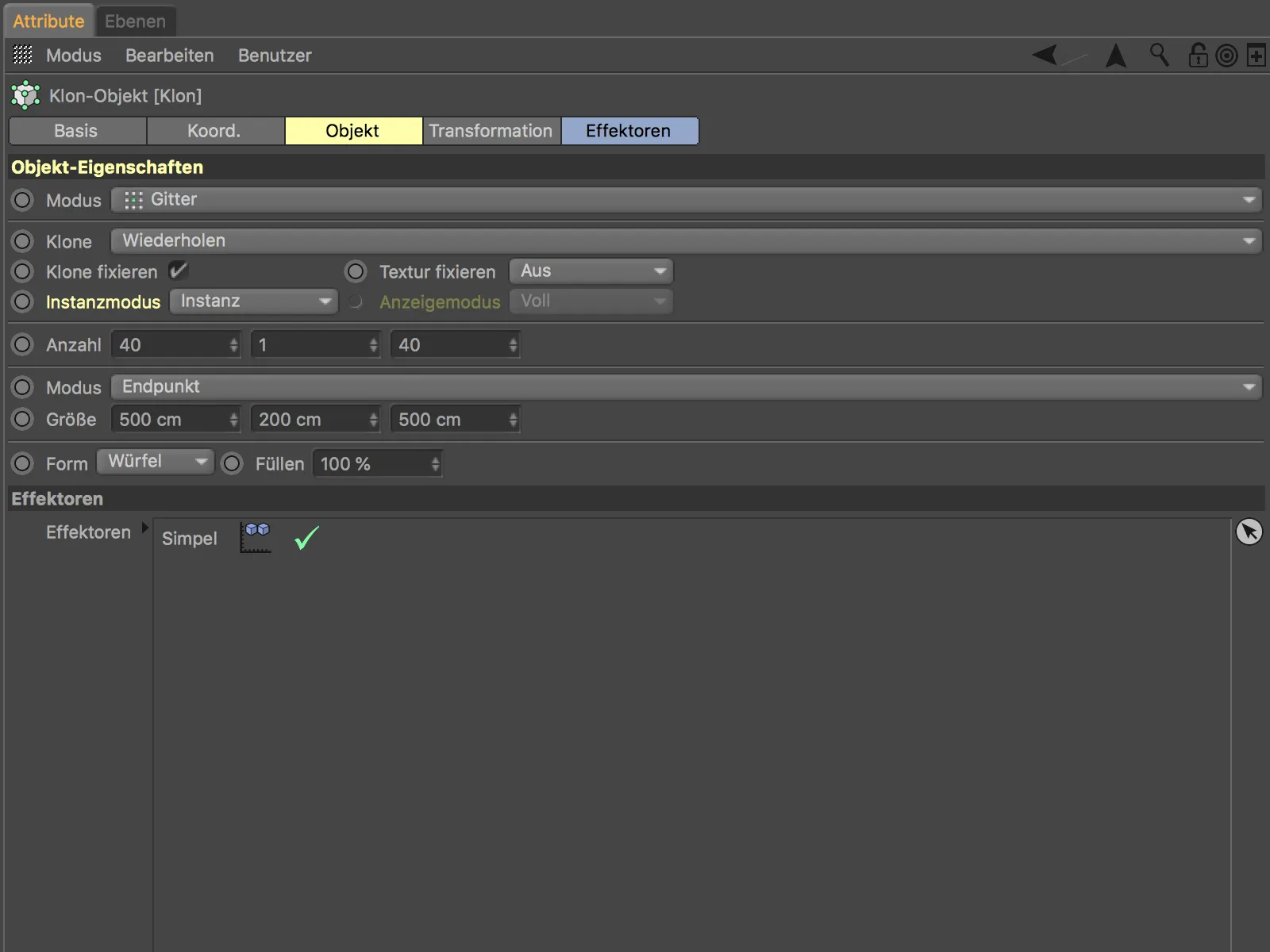
Task: Select the Effektoren tab button
Action: point(629,130)
